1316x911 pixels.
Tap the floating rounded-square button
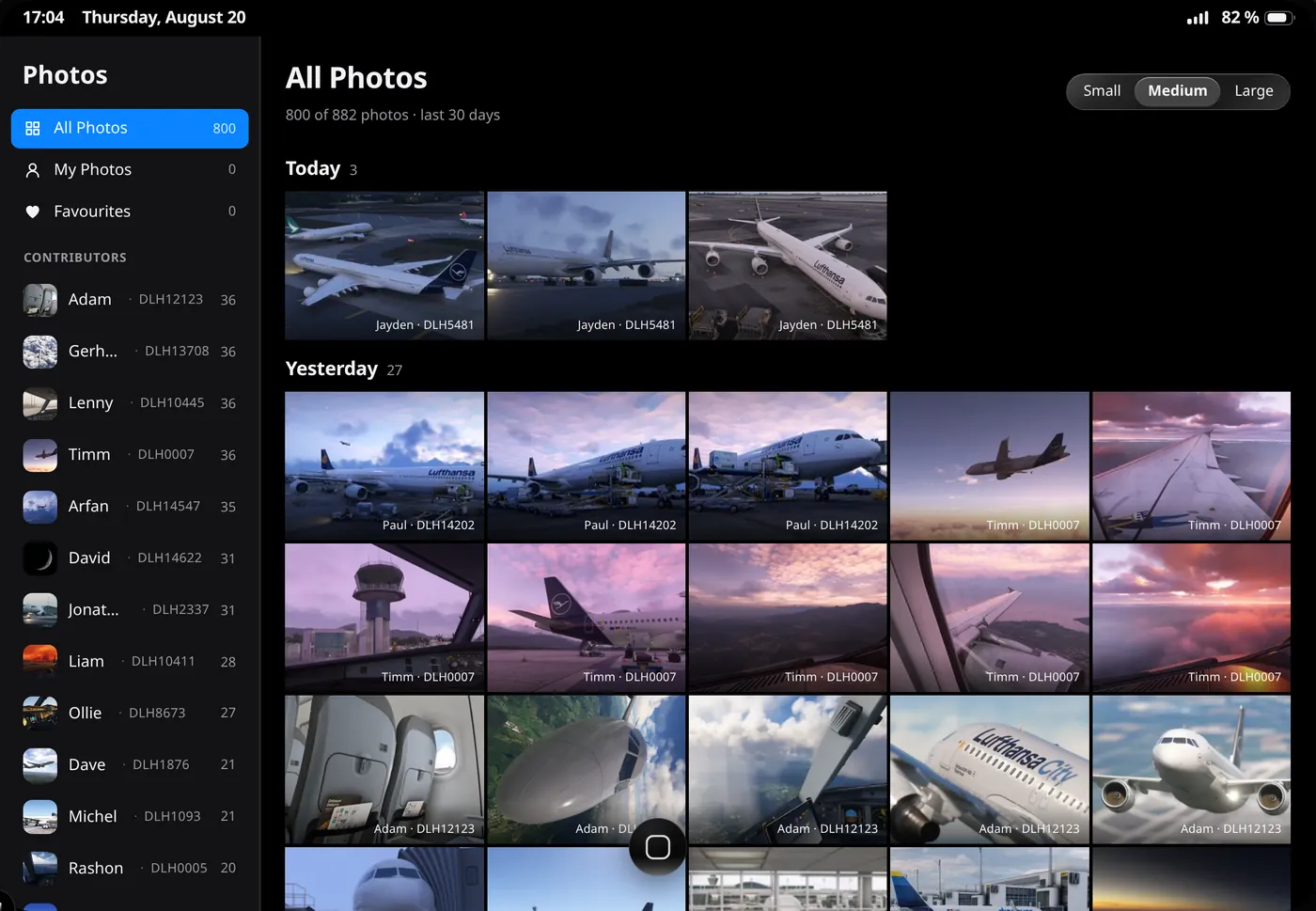658,847
